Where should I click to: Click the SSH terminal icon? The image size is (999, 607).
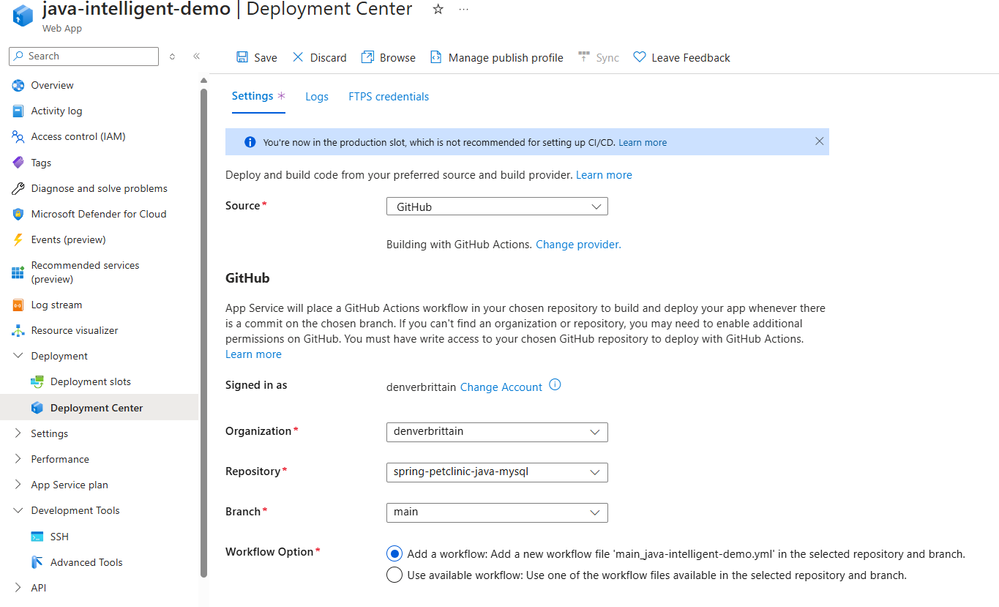click(37, 537)
